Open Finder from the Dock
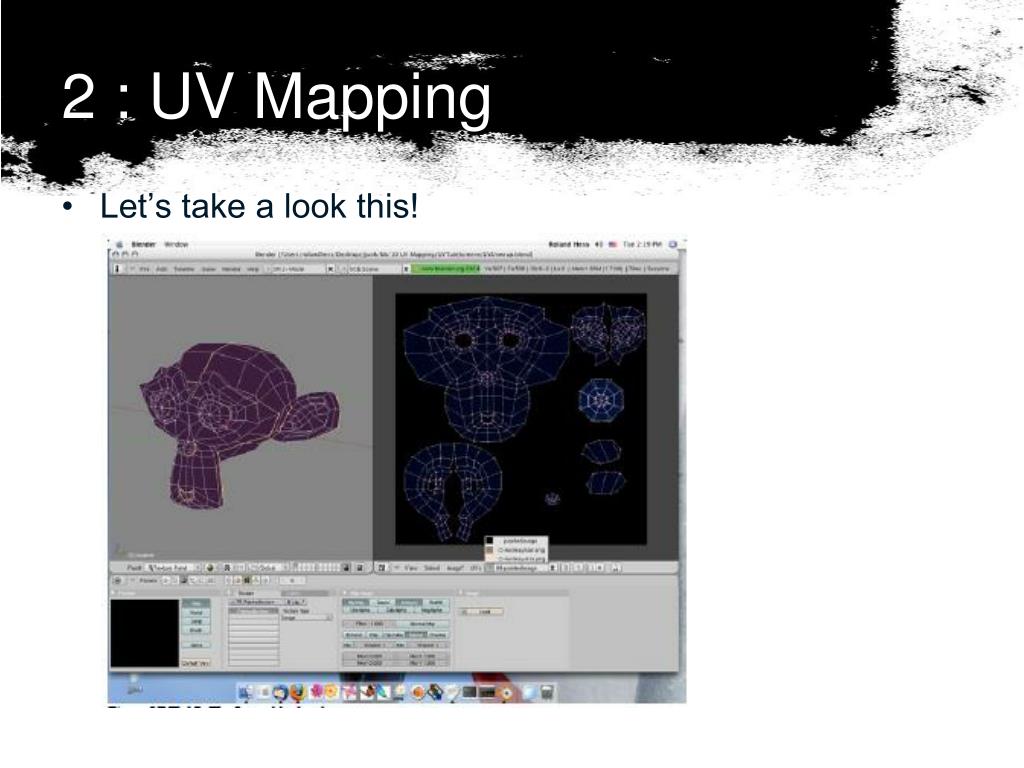Viewport: 1024px width, 768px height. [244, 692]
